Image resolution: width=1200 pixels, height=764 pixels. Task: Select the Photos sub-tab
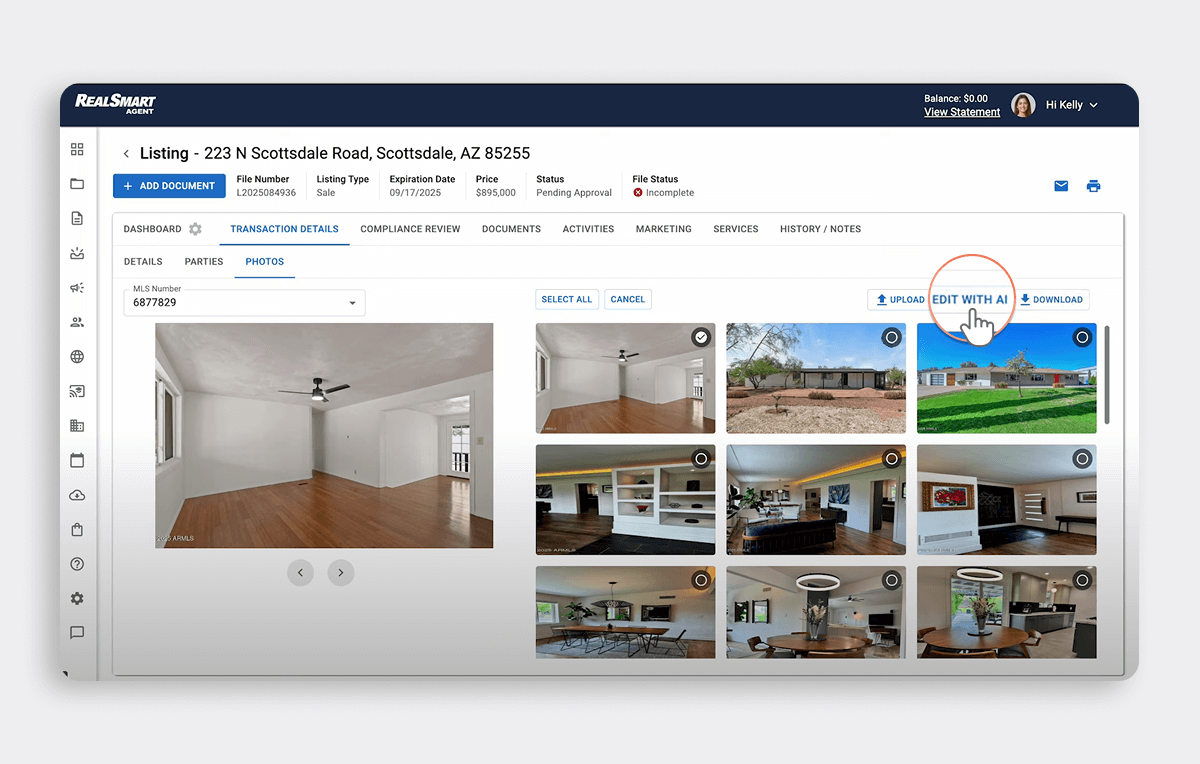point(265,262)
